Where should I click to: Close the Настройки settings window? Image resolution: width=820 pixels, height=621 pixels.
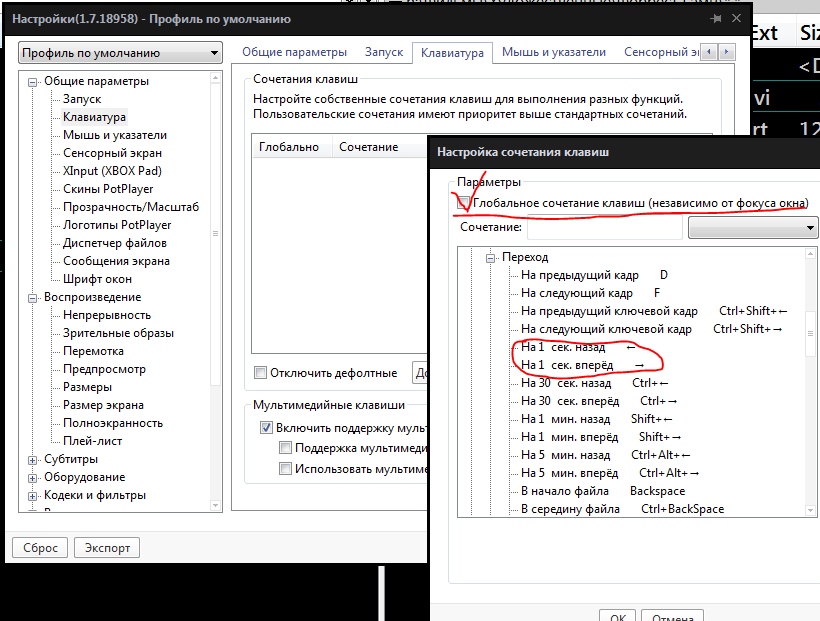click(739, 18)
